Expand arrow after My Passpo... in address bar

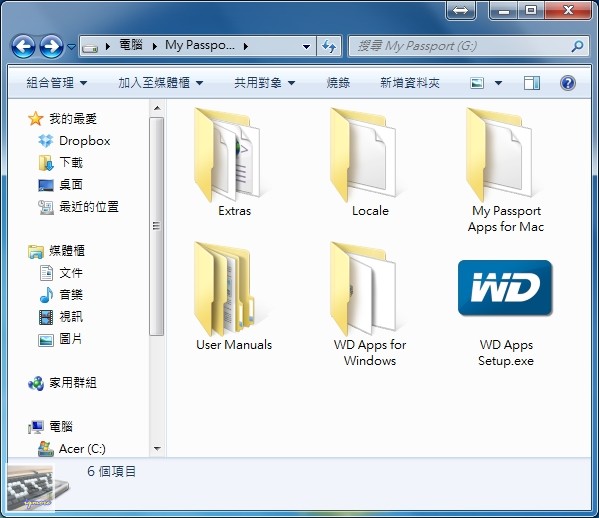click(246, 47)
